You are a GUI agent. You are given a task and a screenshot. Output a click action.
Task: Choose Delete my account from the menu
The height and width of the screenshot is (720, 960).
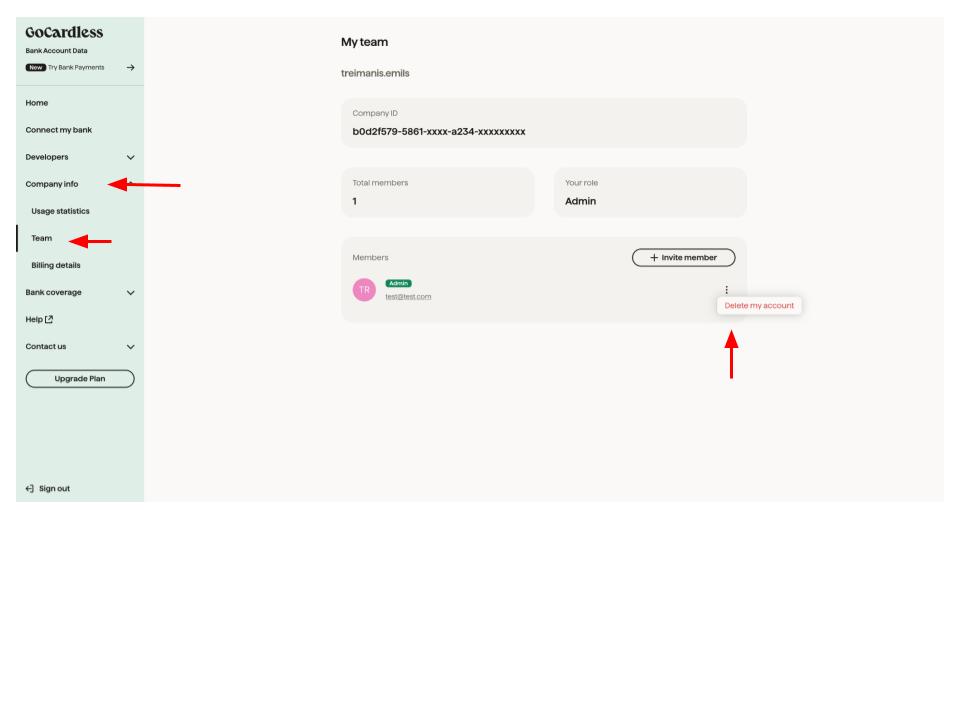pyautogui.click(x=759, y=305)
